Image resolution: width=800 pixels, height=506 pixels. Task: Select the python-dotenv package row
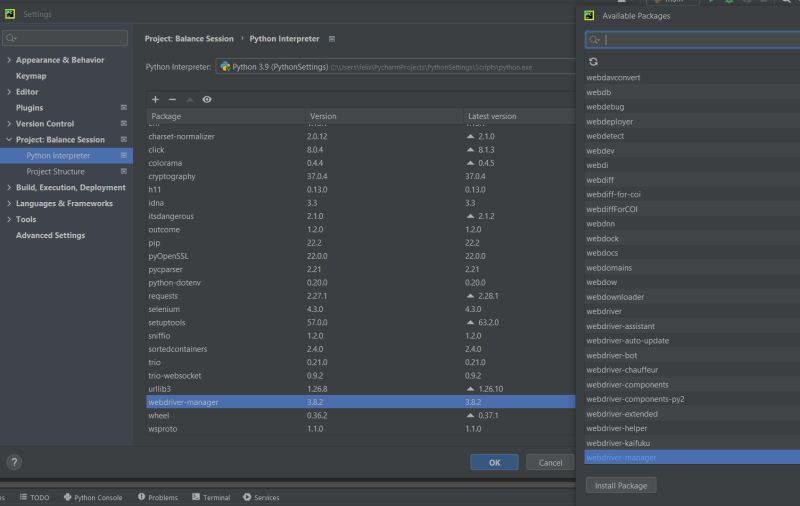click(361, 283)
